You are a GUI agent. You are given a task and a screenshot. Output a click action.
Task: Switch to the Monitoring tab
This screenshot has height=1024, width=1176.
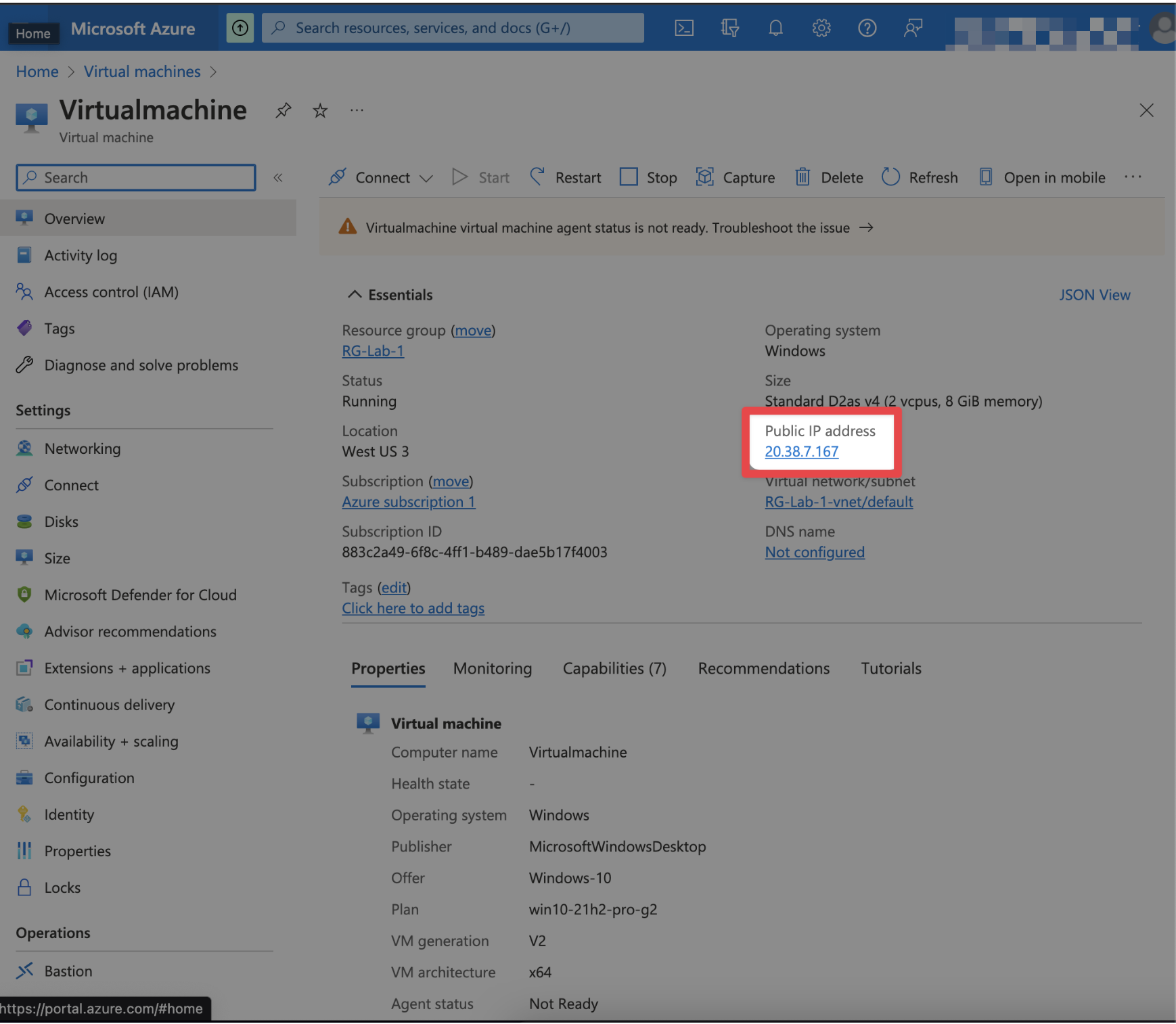(x=493, y=668)
